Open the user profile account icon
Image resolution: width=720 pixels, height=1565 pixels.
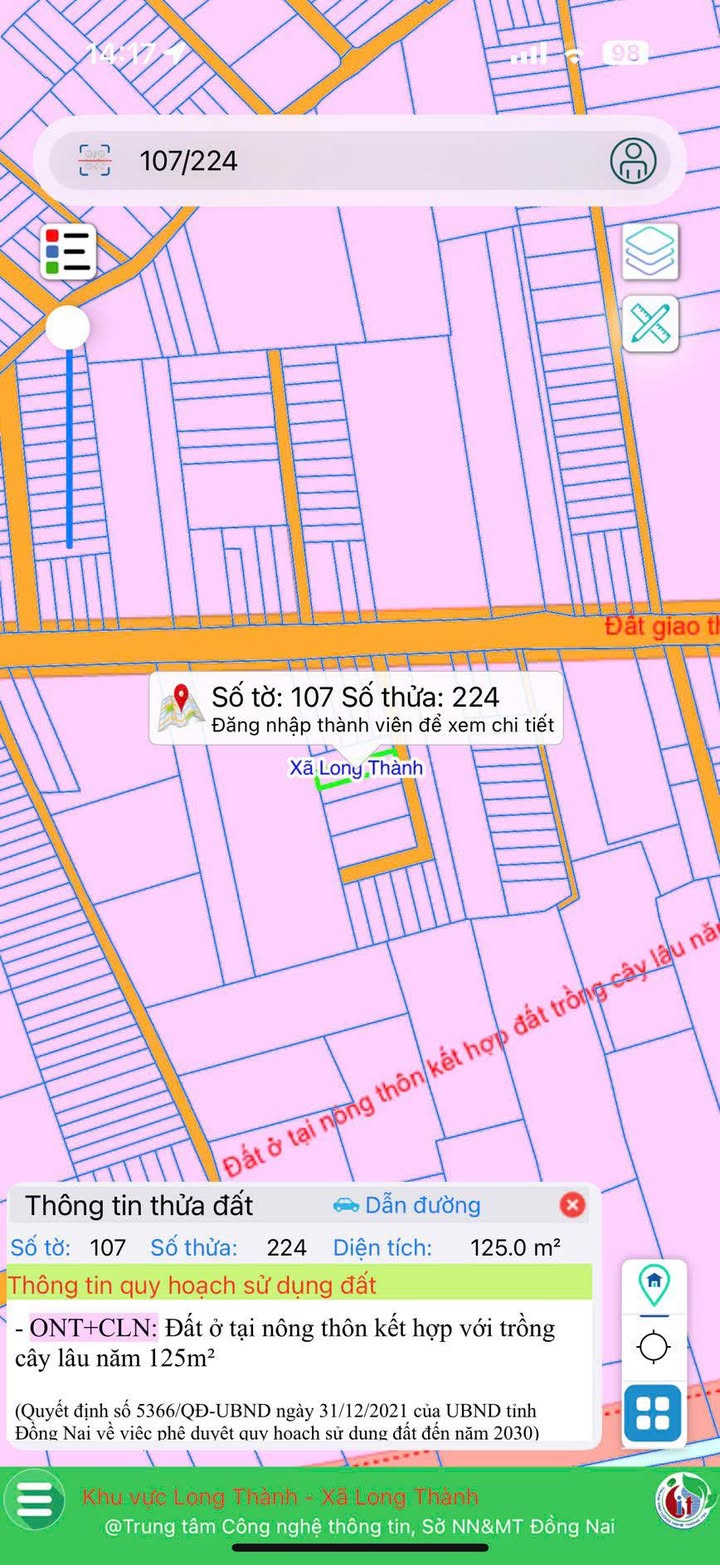point(633,160)
